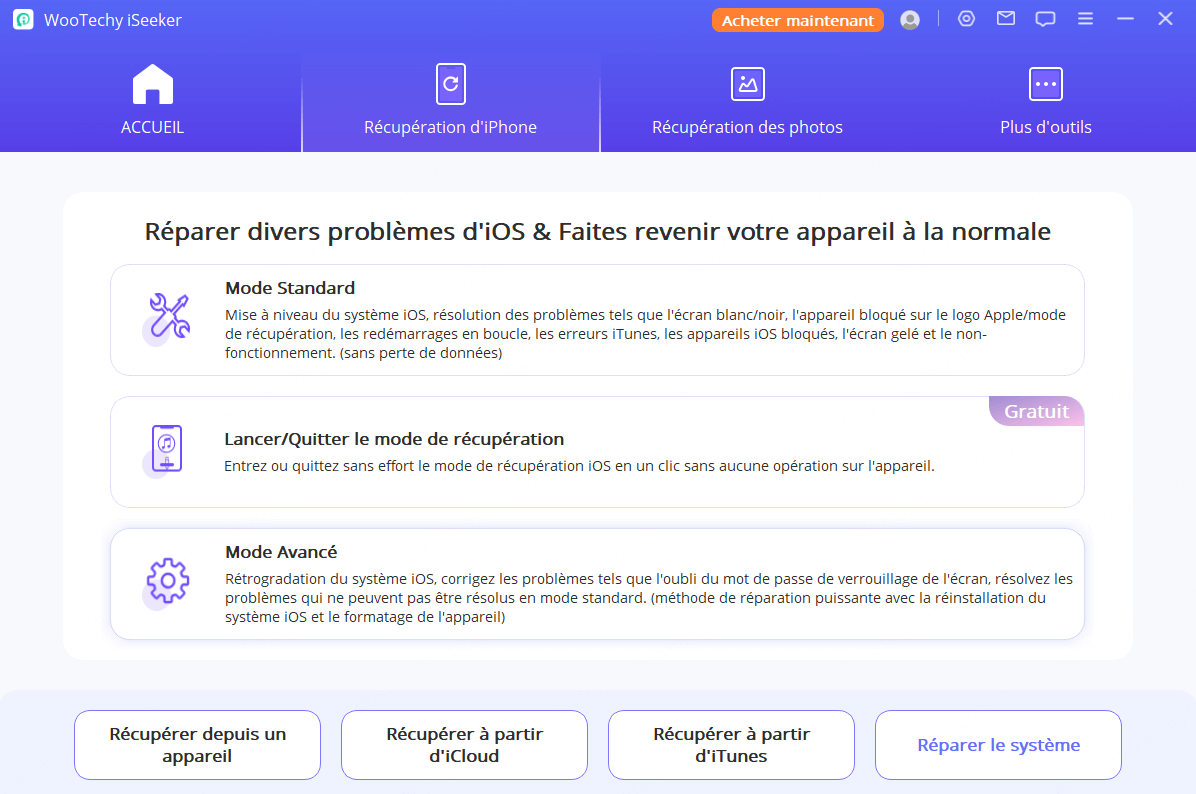Screen dimensions: 1196x794
Task: Choose Récupérer à partir d'iTunes
Action: [731, 745]
